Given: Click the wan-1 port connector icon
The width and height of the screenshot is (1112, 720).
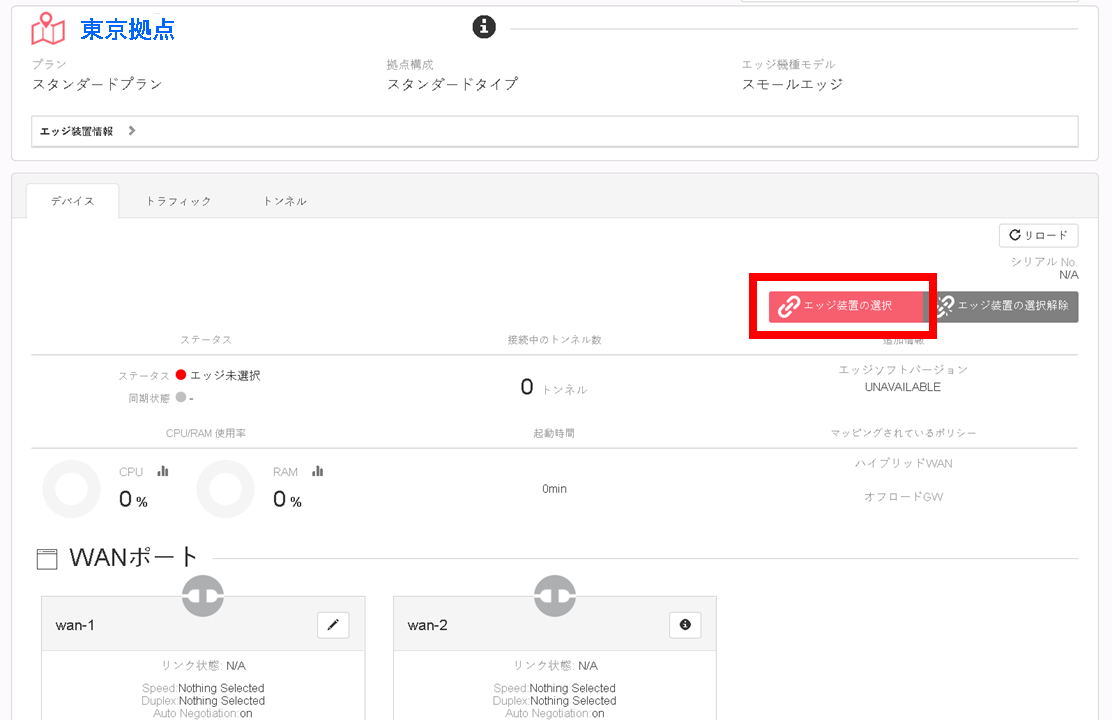Looking at the screenshot, I should tap(203, 596).
